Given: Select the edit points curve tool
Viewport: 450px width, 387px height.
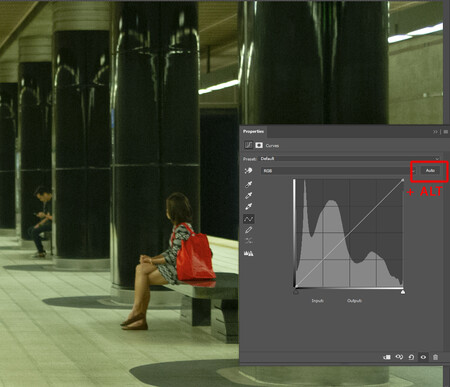Looking at the screenshot, I should tap(249, 219).
